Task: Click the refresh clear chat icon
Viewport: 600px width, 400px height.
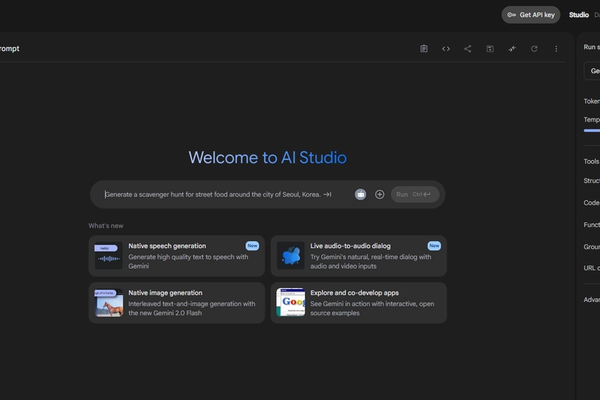Action: click(534, 49)
